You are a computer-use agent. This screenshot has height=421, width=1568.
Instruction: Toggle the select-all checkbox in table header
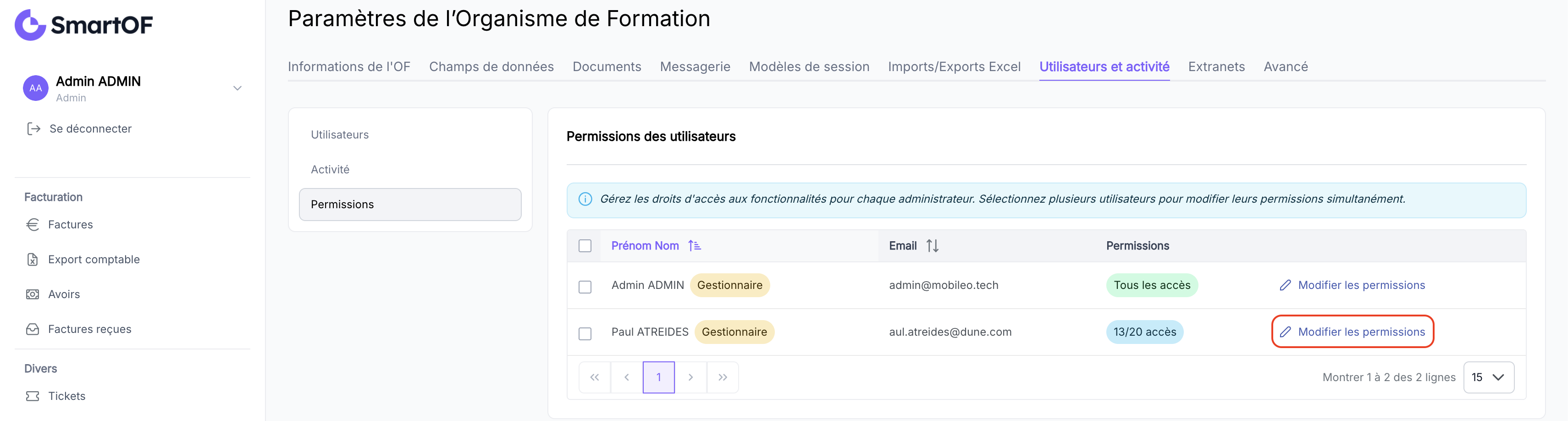click(585, 245)
